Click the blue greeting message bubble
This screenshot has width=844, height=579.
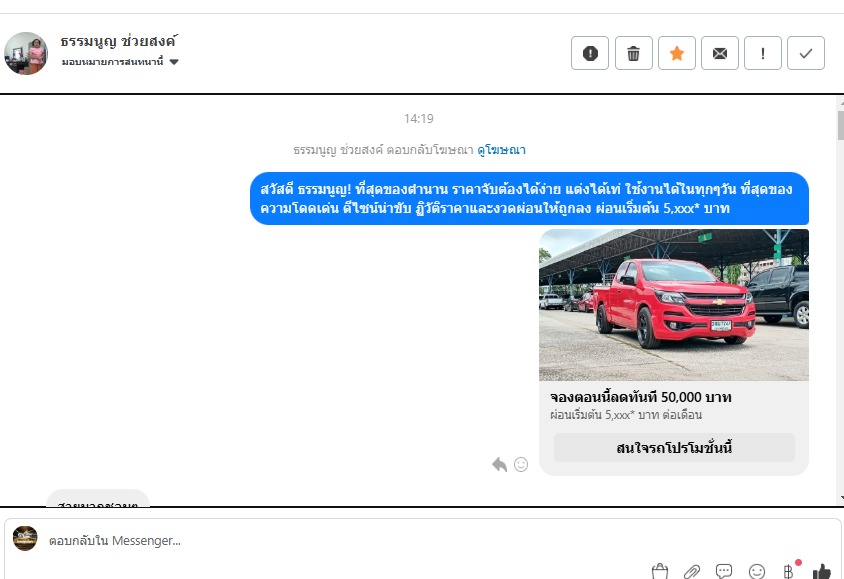pyautogui.click(x=529, y=199)
